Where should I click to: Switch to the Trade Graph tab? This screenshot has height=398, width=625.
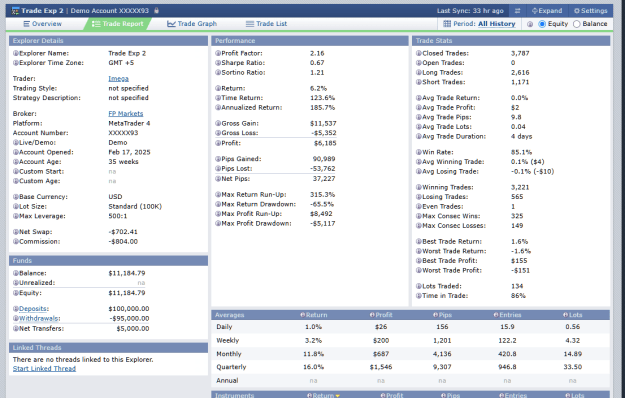point(192,24)
